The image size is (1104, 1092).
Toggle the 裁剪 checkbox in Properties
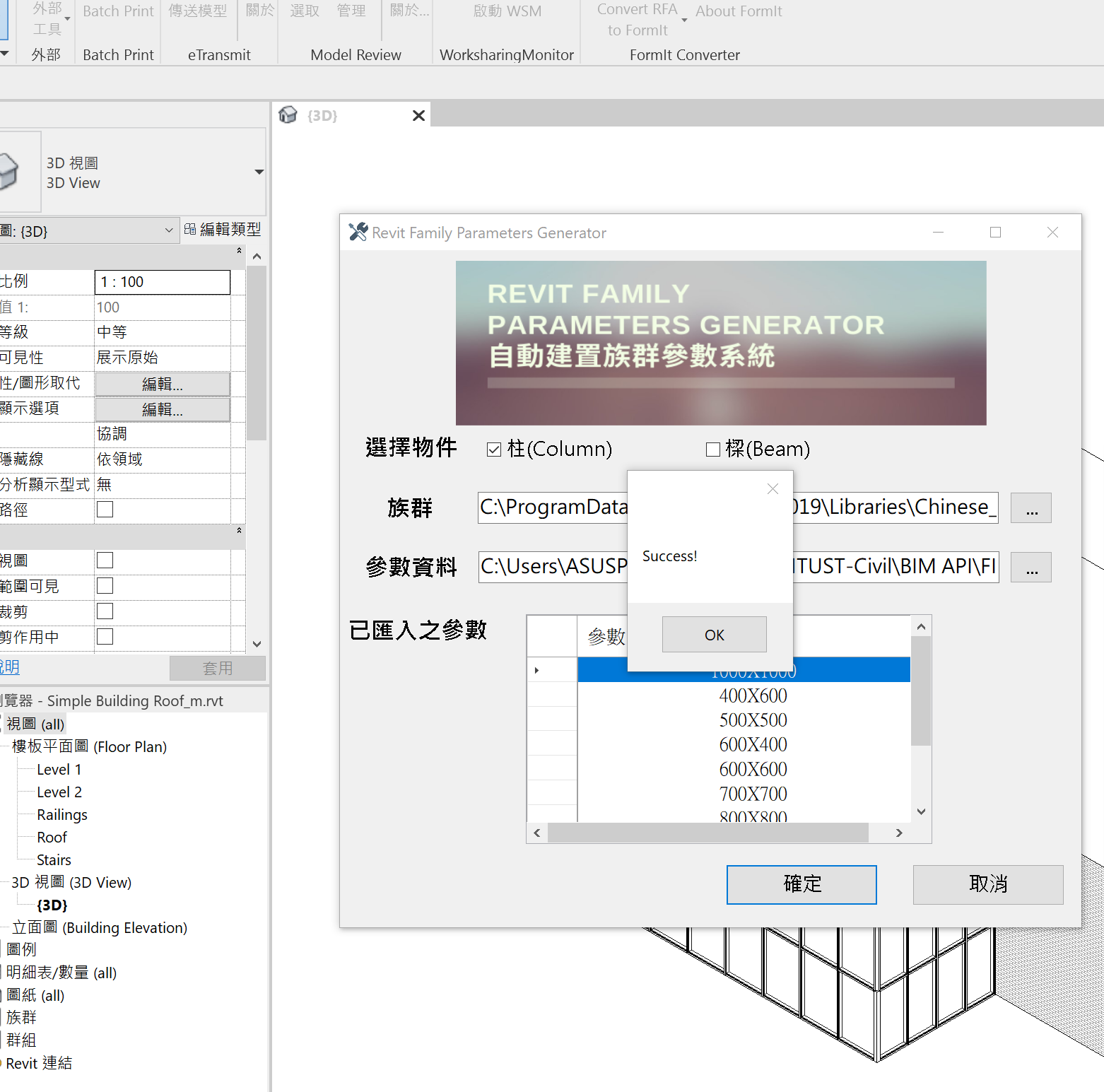coord(105,611)
